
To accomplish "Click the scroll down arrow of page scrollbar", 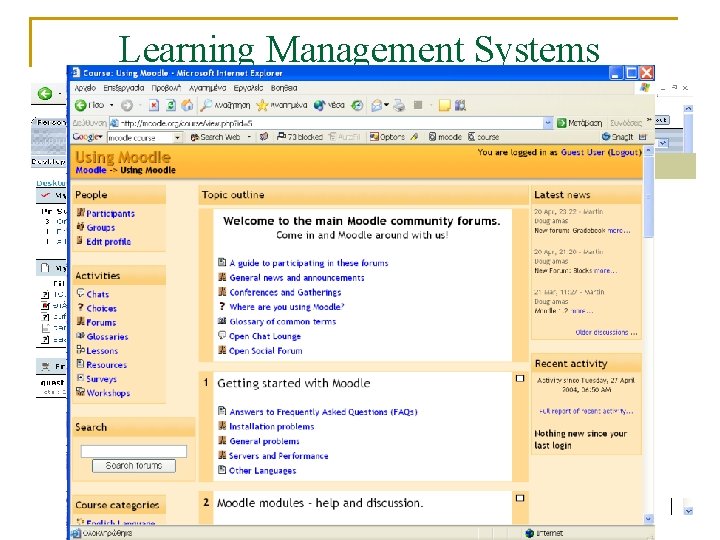I will coord(648,519).
